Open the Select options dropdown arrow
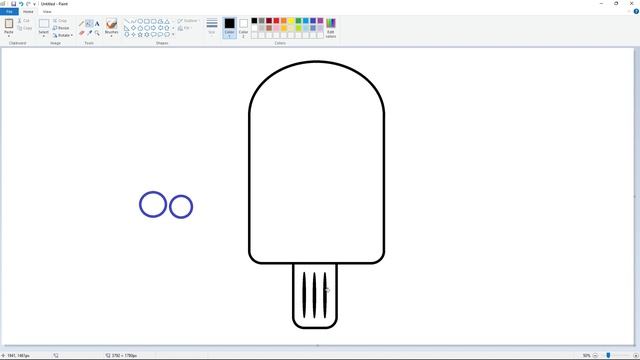This screenshot has width=640, height=360. 44,36
